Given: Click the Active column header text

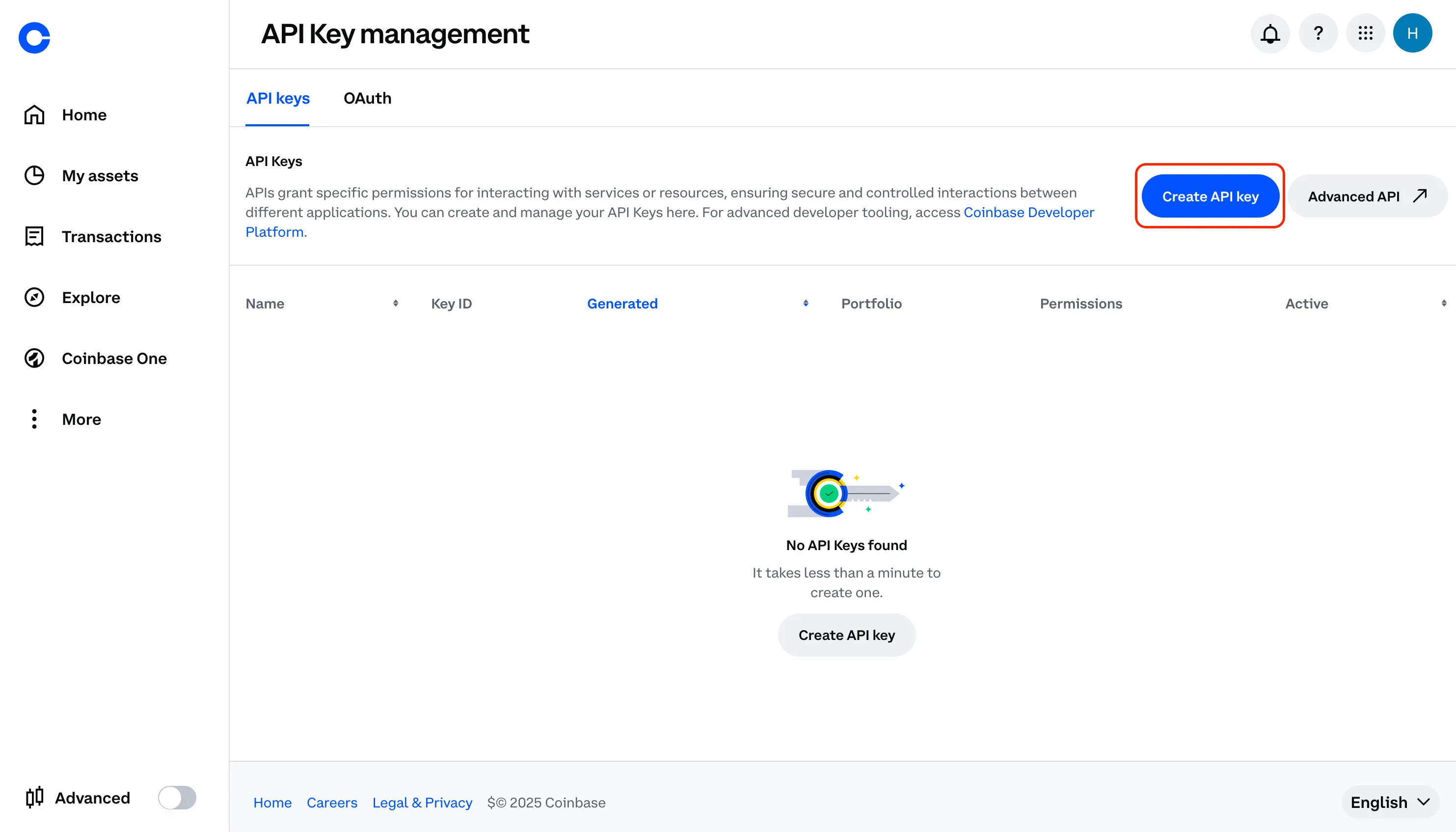Looking at the screenshot, I should pos(1306,304).
